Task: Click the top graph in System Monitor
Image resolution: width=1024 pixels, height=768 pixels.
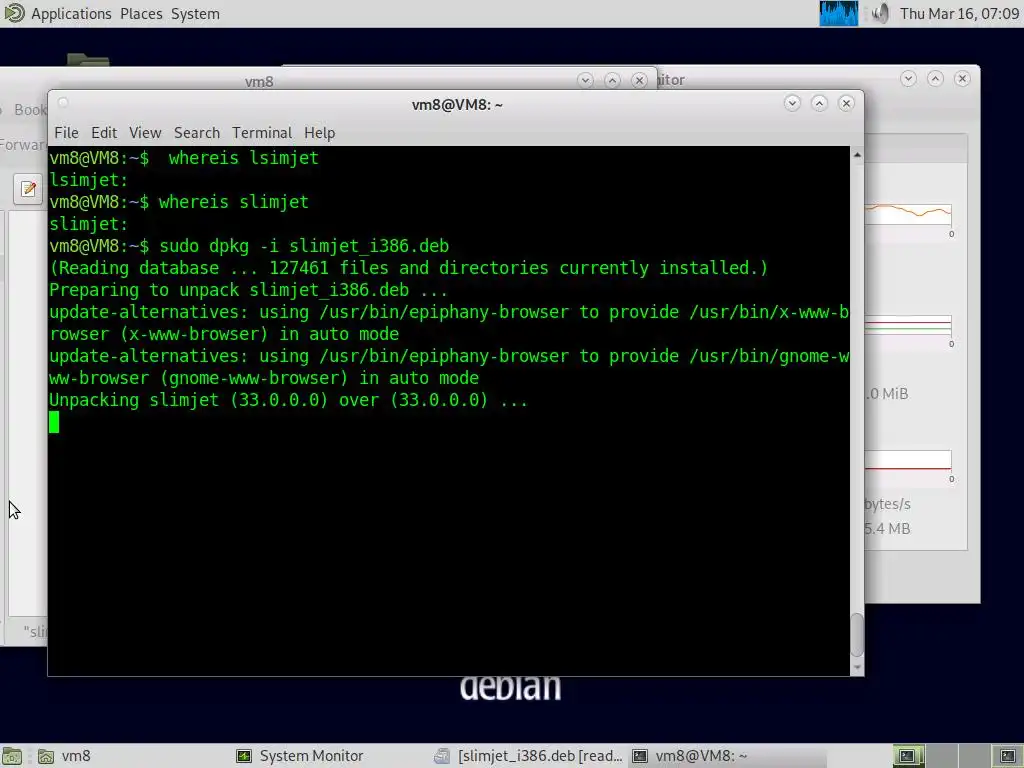Action: coord(908,214)
